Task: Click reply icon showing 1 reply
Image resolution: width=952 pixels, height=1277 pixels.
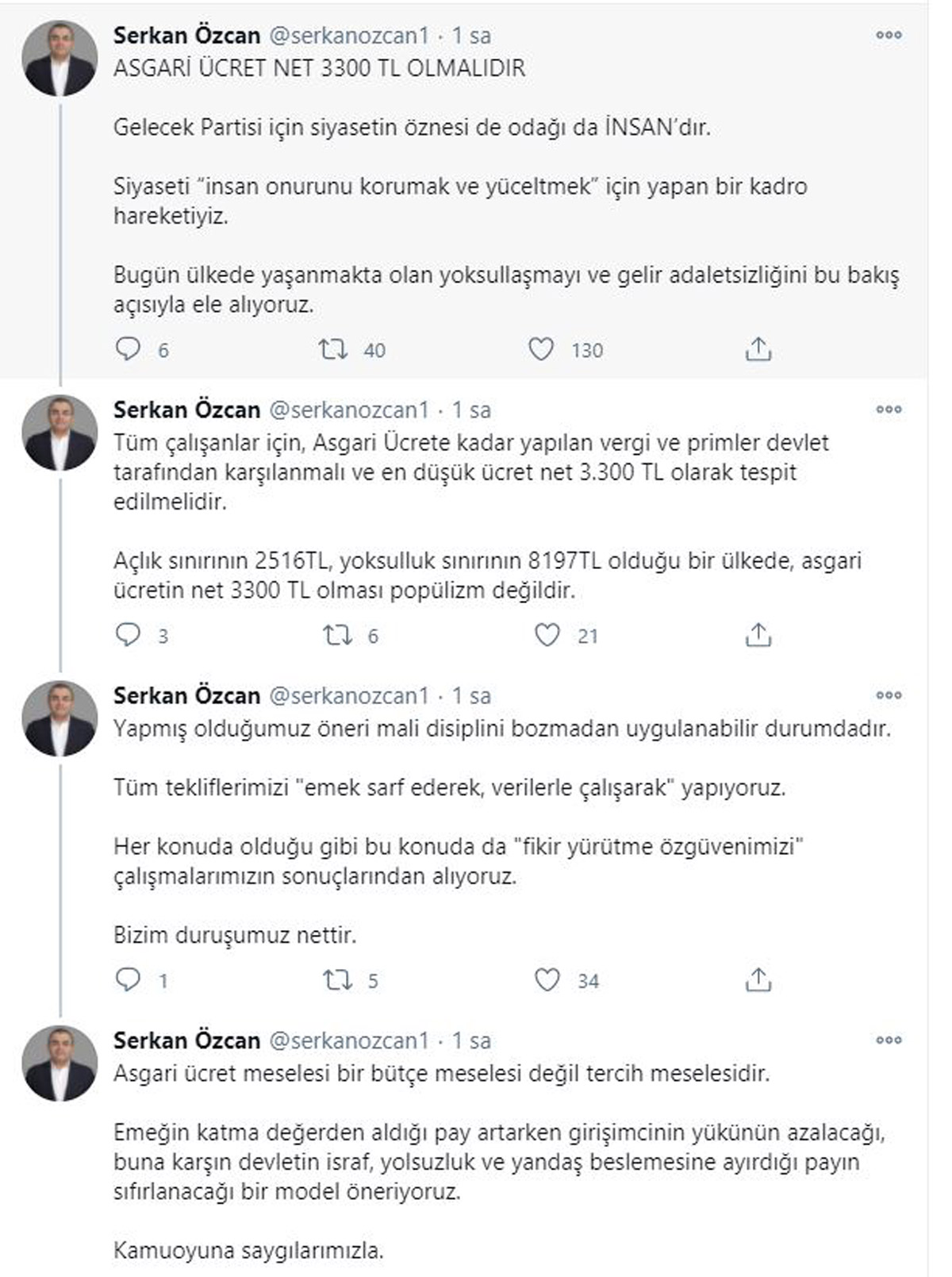Action: click(x=129, y=981)
